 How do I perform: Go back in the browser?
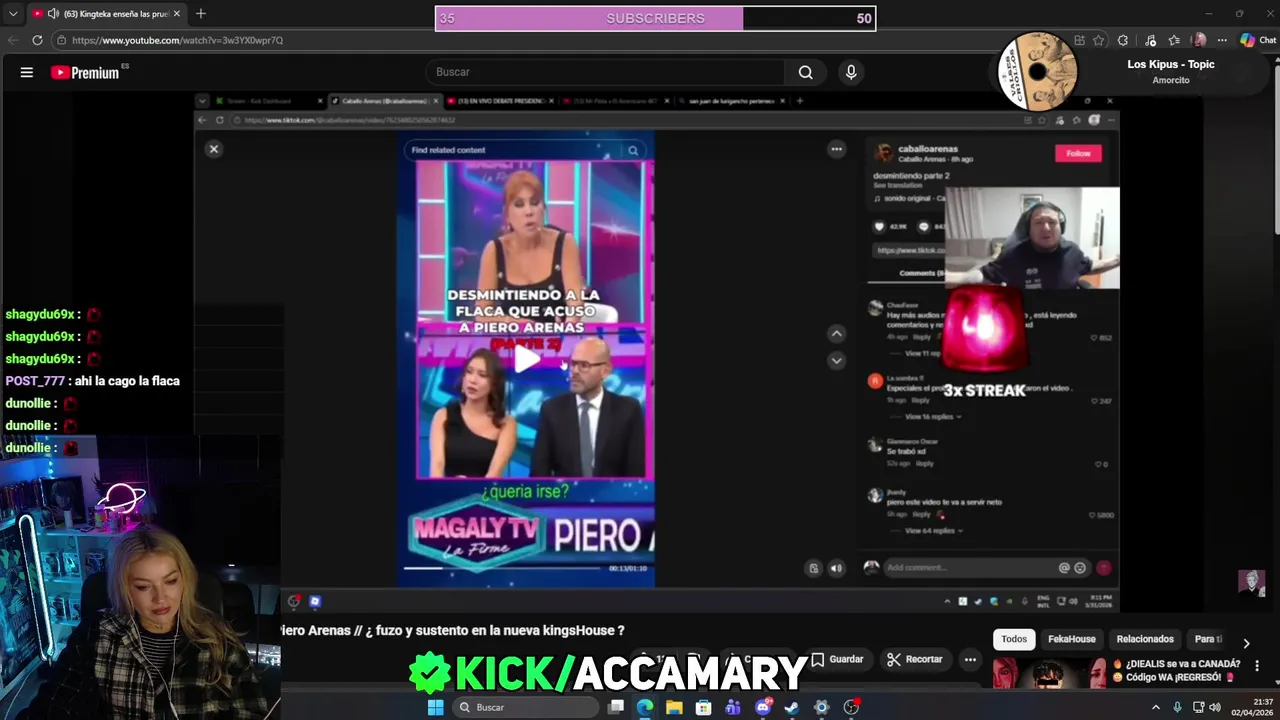coord(12,40)
